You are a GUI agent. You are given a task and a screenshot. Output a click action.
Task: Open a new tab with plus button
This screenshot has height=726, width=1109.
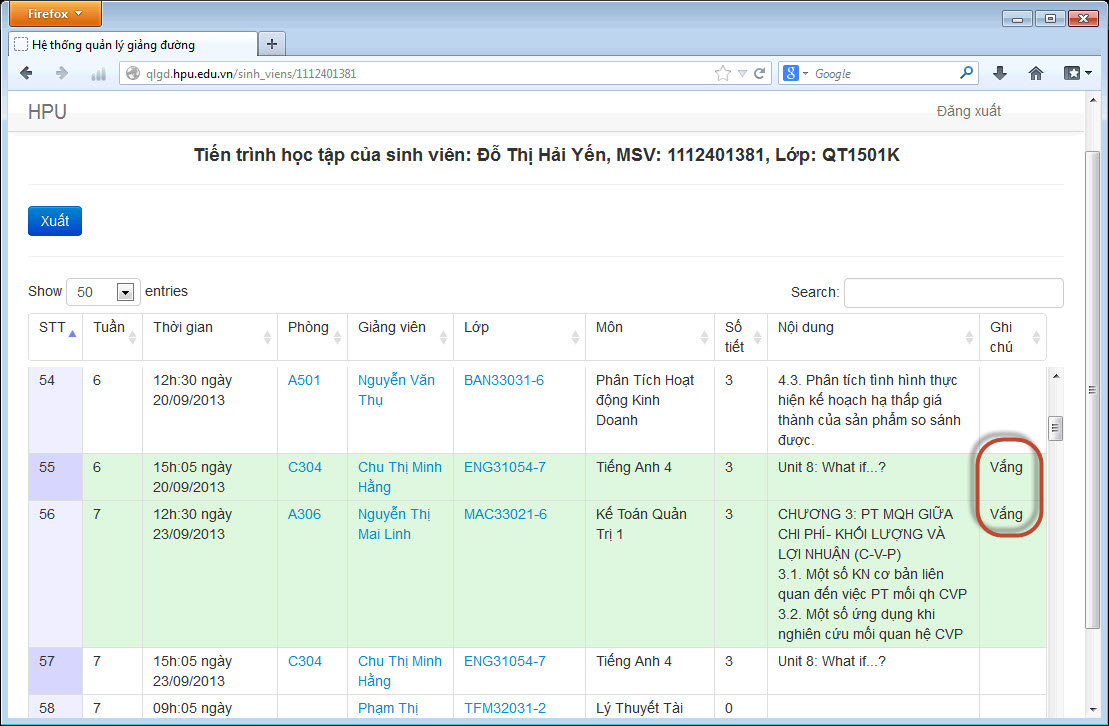pos(272,44)
